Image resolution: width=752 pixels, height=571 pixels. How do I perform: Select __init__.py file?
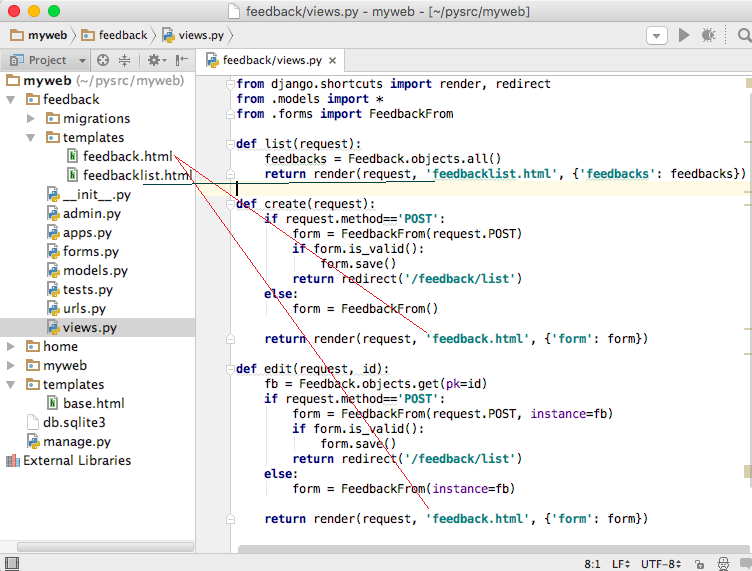pyautogui.click(x=97, y=195)
